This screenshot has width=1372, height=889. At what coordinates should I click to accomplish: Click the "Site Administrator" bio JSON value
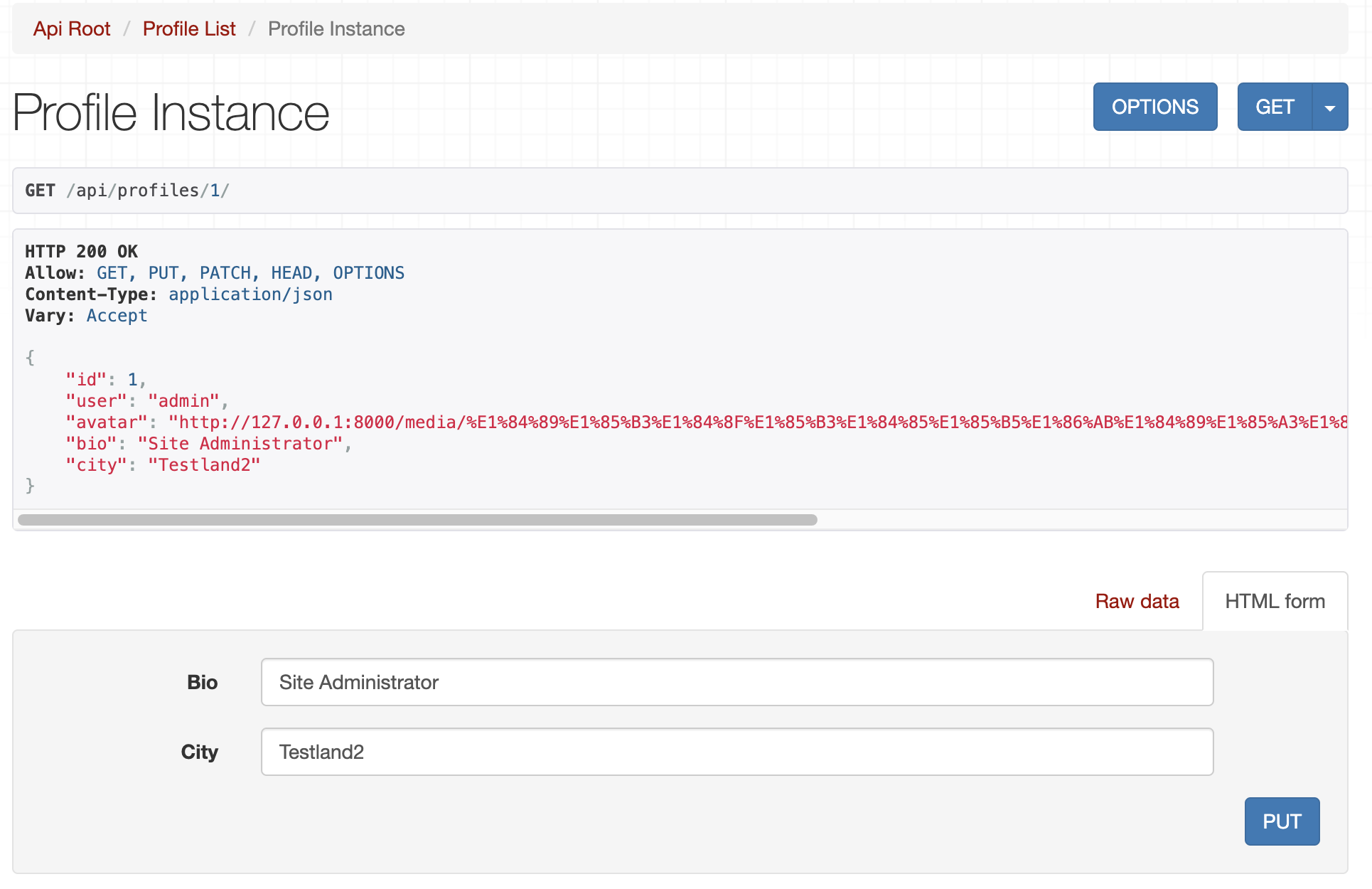coord(240,444)
